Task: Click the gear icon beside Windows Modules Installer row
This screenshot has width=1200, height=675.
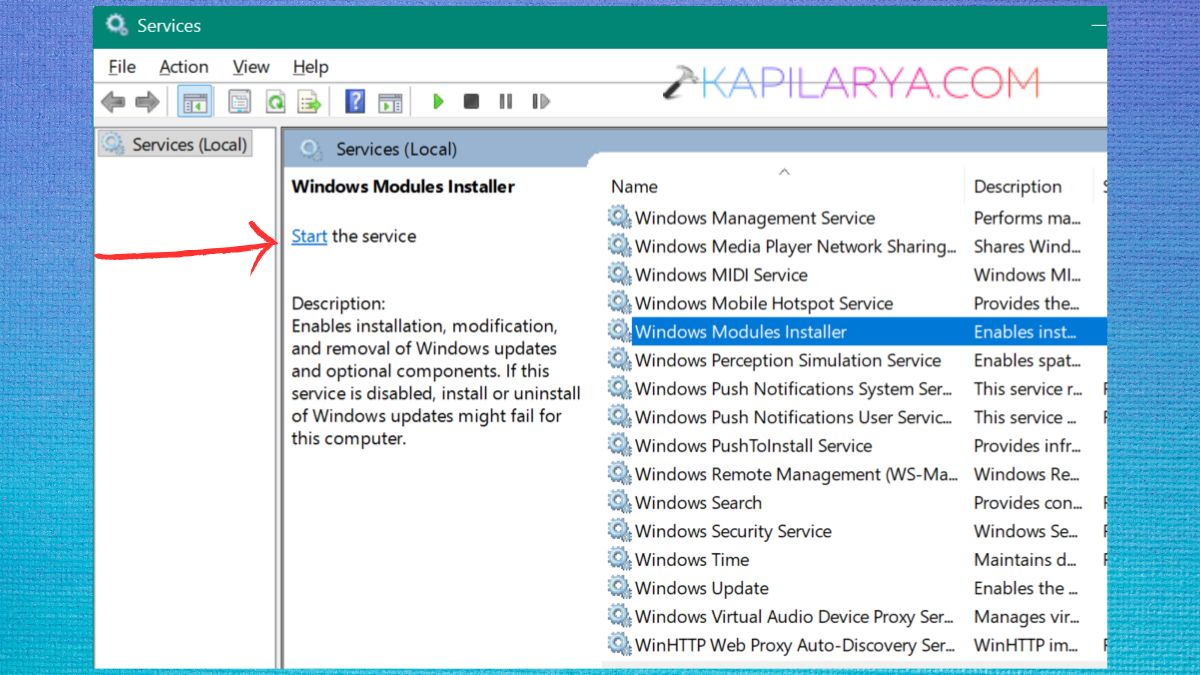Action: coord(620,331)
